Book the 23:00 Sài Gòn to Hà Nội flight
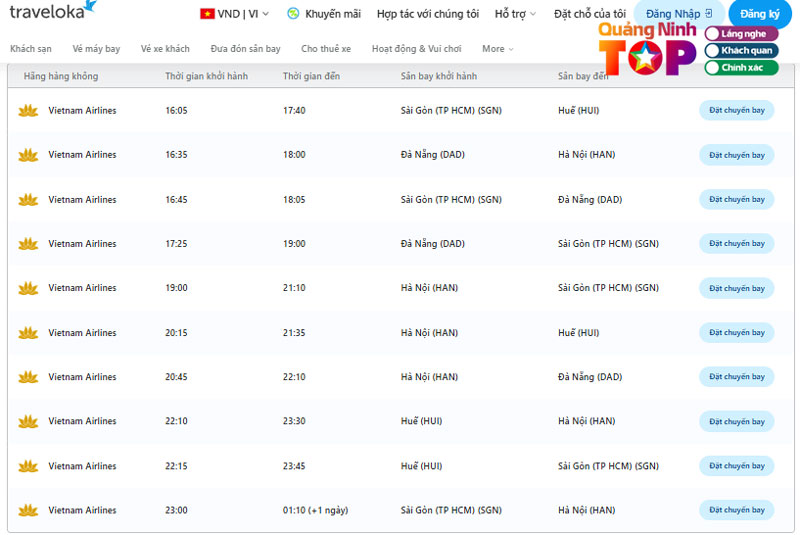The image size is (800, 535). tap(736, 510)
